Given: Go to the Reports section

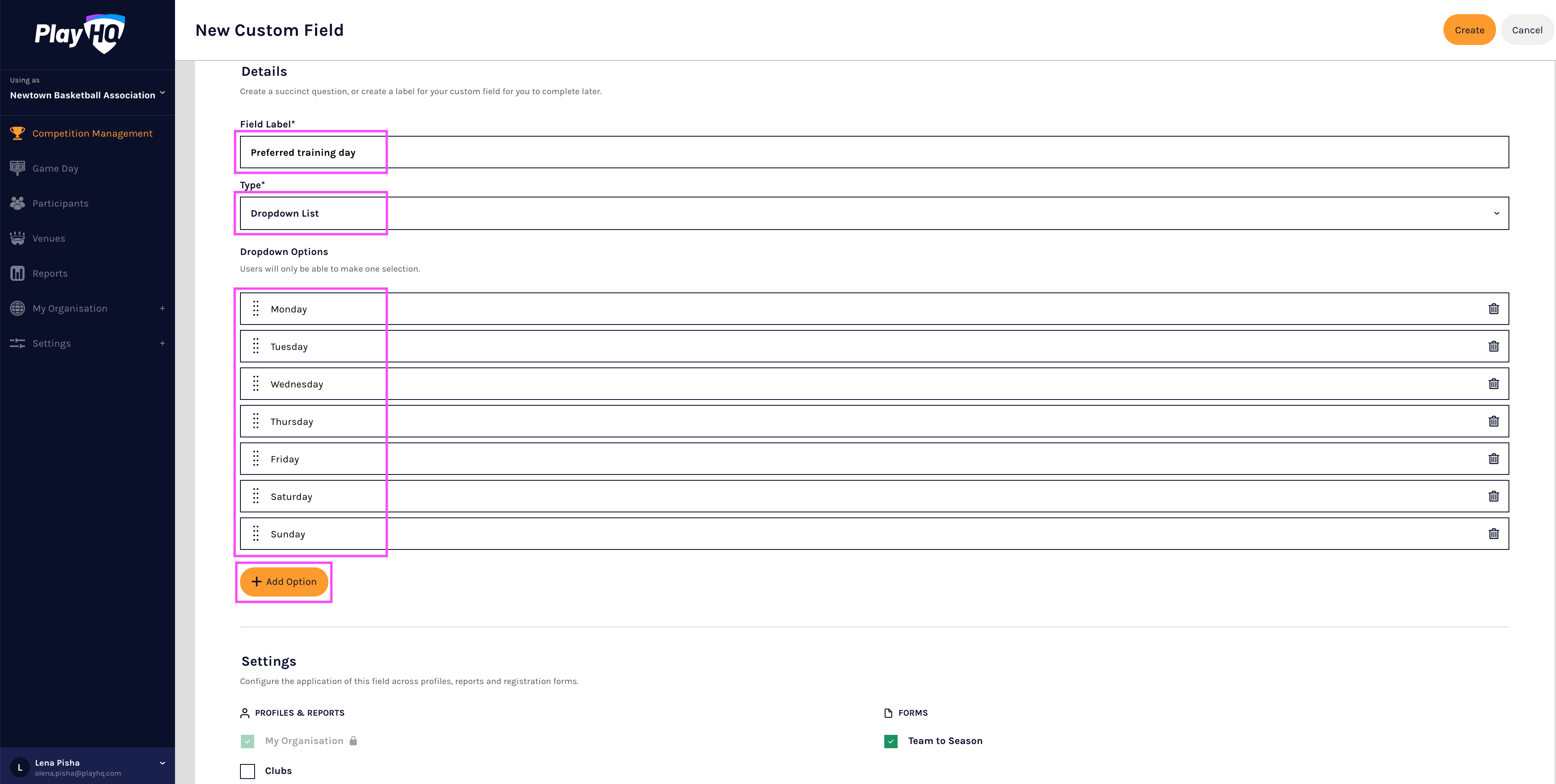Looking at the screenshot, I should coord(50,274).
